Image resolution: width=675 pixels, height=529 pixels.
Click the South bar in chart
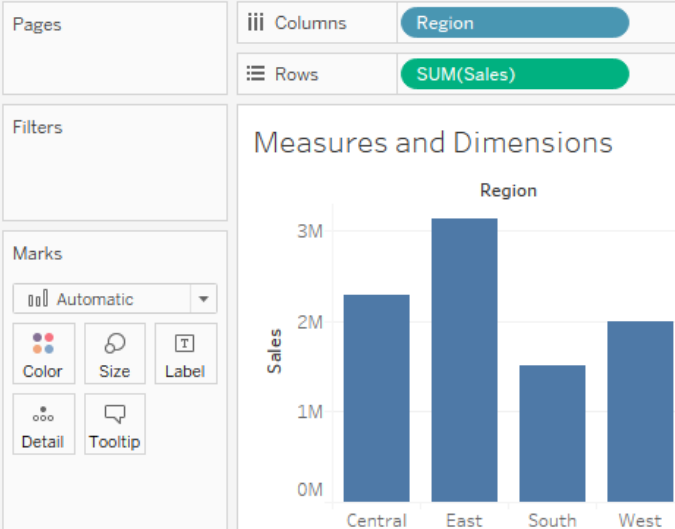pyautogui.click(x=552, y=433)
